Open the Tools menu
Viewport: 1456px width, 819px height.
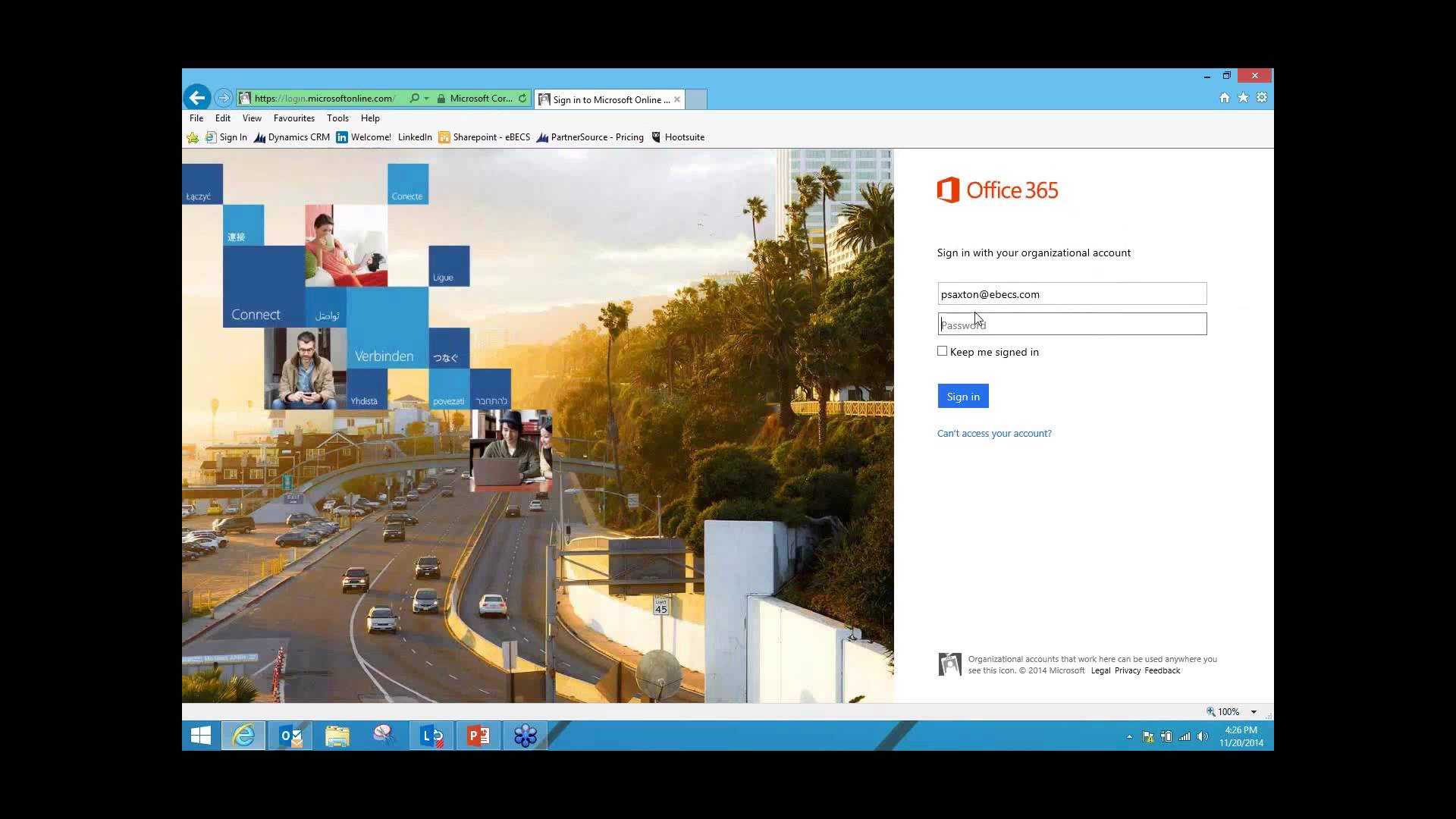337,118
